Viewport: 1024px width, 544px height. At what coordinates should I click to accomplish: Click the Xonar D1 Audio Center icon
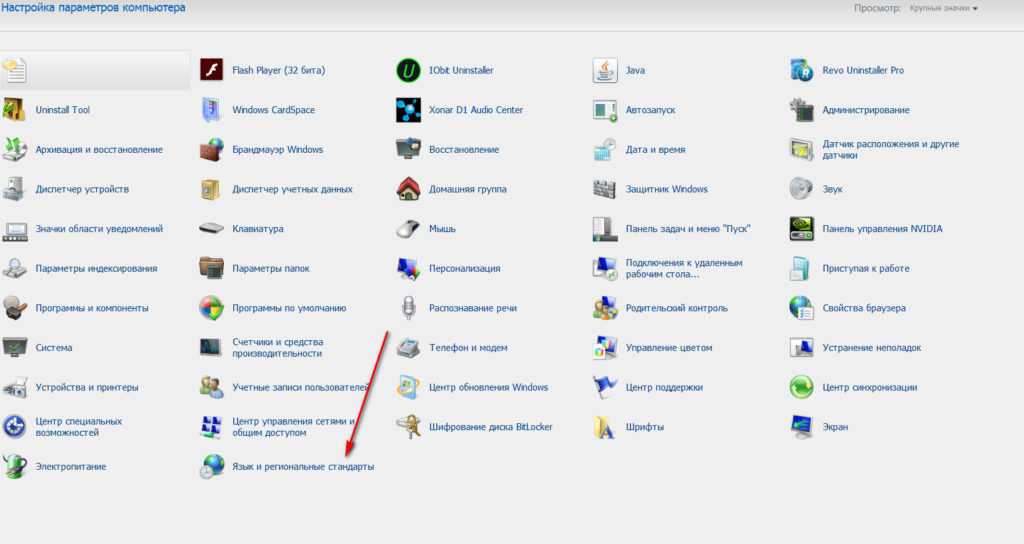[408, 110]
